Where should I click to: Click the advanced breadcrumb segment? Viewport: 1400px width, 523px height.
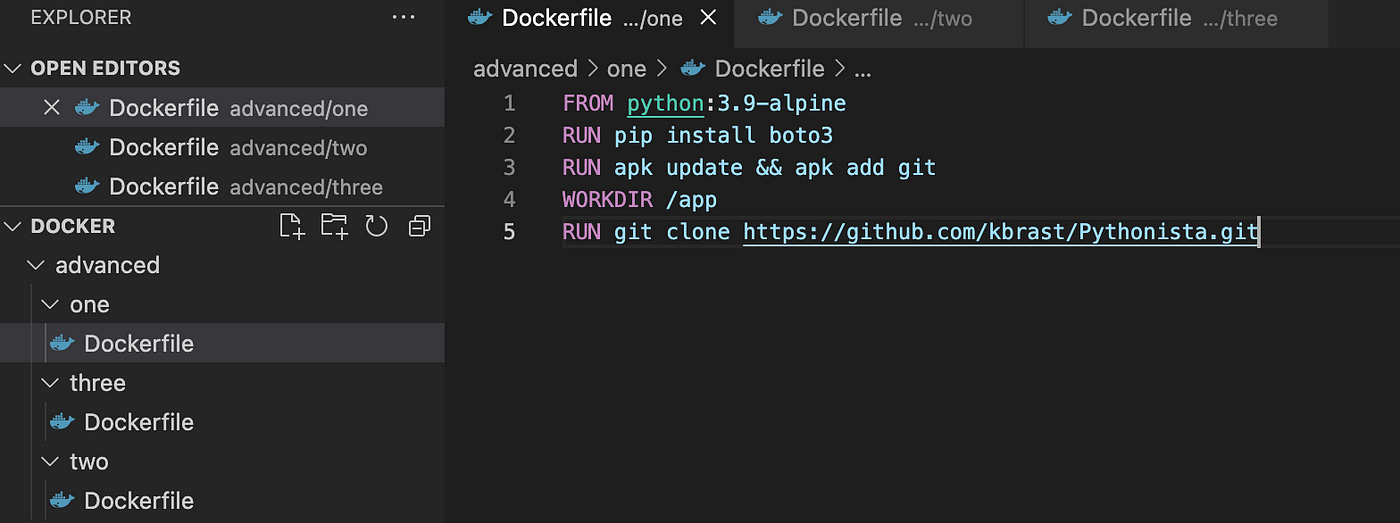coord(525,69)
